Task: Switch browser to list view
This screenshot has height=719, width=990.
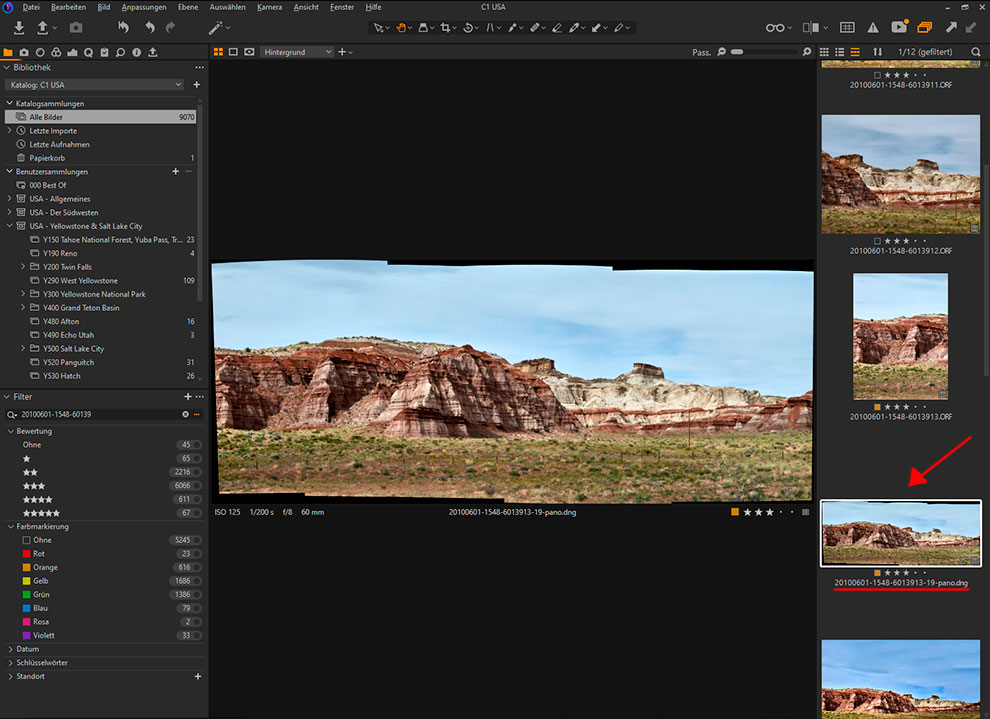Action: click(840, 52)
